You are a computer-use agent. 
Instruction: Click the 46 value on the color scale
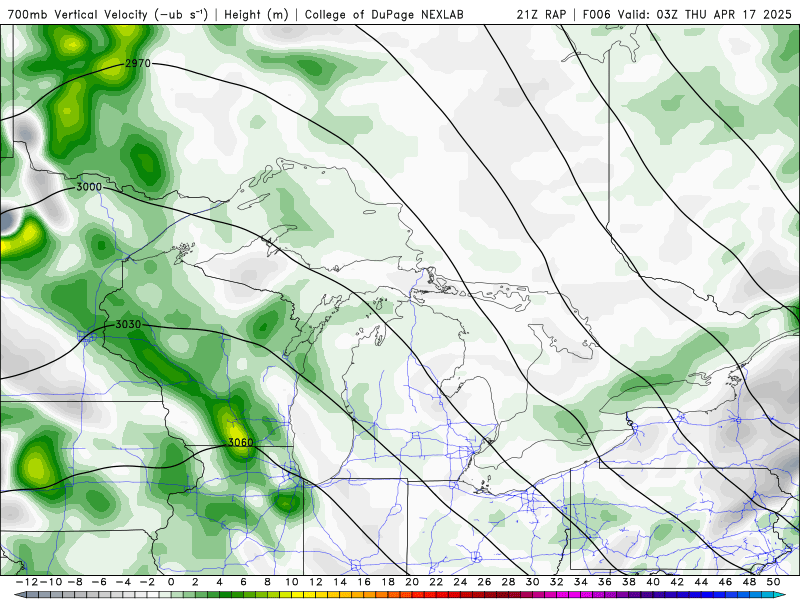pos(726,582)
